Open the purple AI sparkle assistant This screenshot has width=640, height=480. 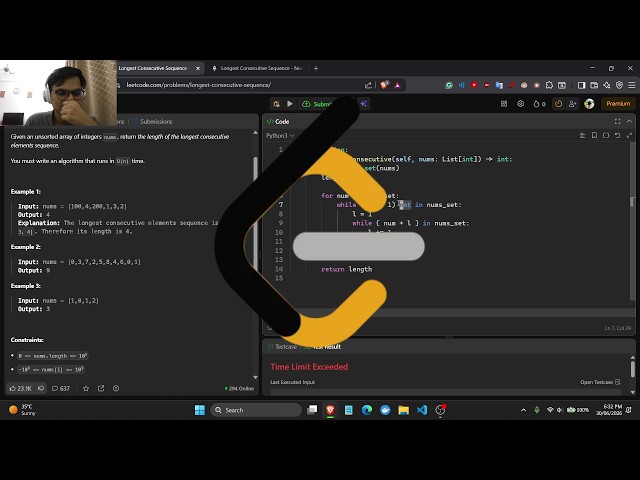pos(363,104)
